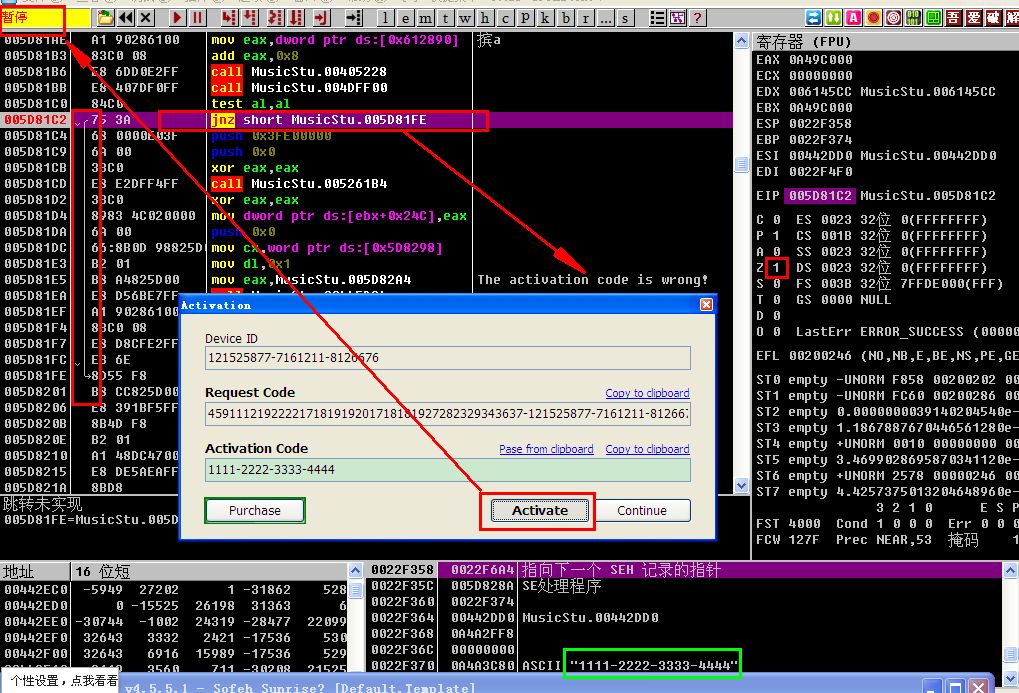
Task: Click the green up-down arrows plugin icon
Action: pos(833,18)
